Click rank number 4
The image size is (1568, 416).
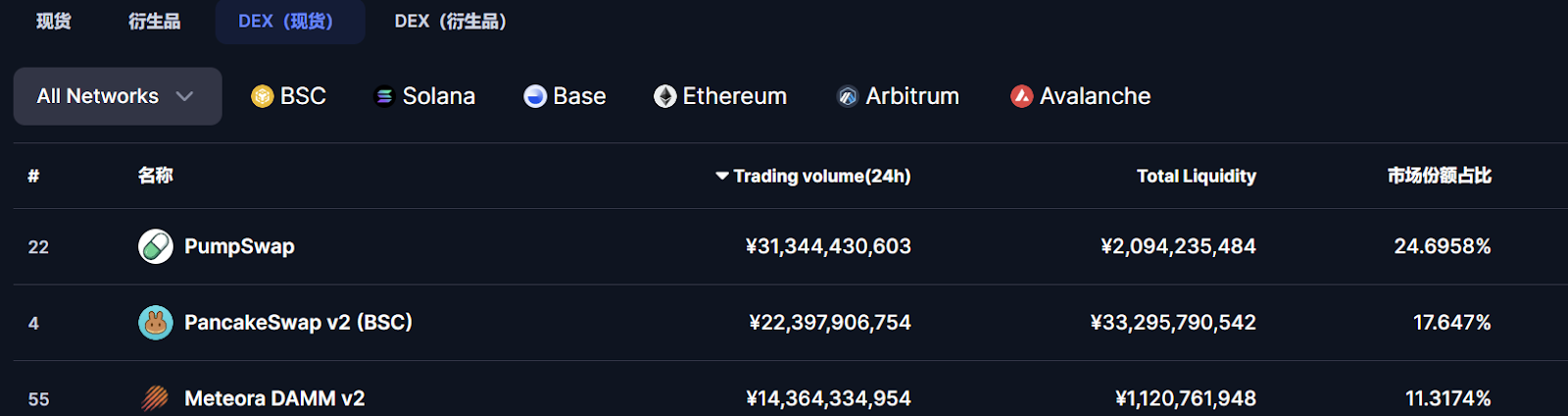click(33, 324)
